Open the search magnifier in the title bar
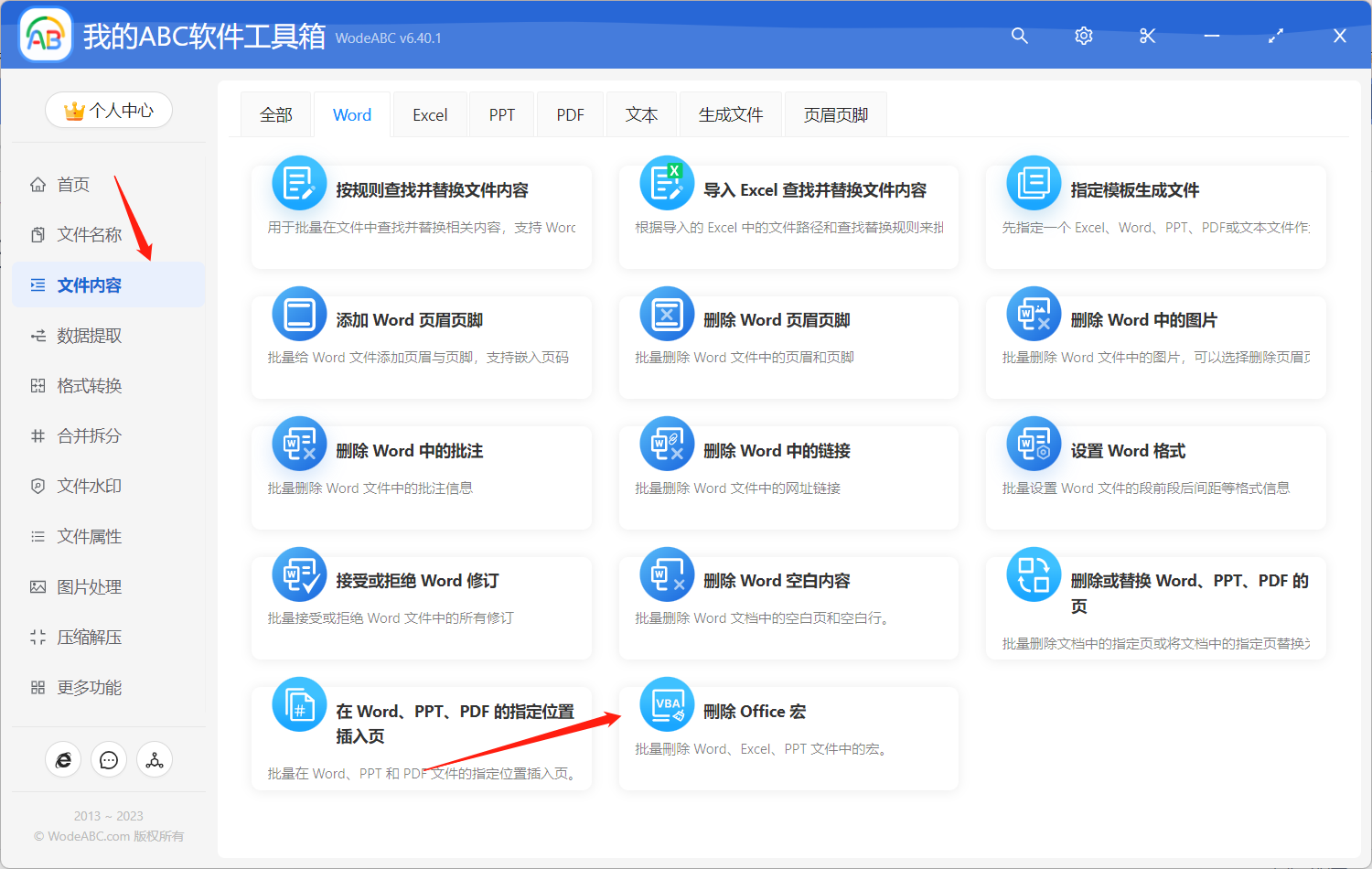1372x869 pixels. (x=1019, y=36)
